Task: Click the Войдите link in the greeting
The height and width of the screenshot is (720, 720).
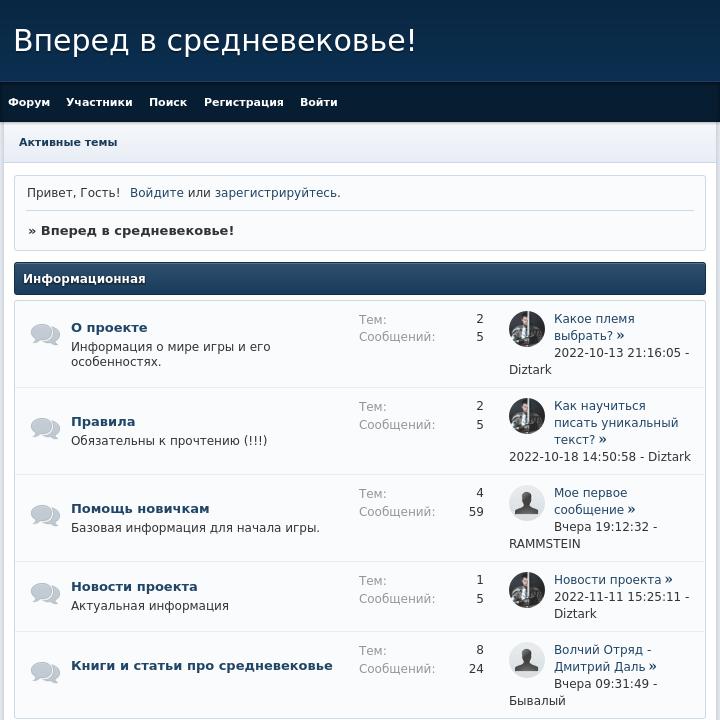Action: (x=157, y=193)
